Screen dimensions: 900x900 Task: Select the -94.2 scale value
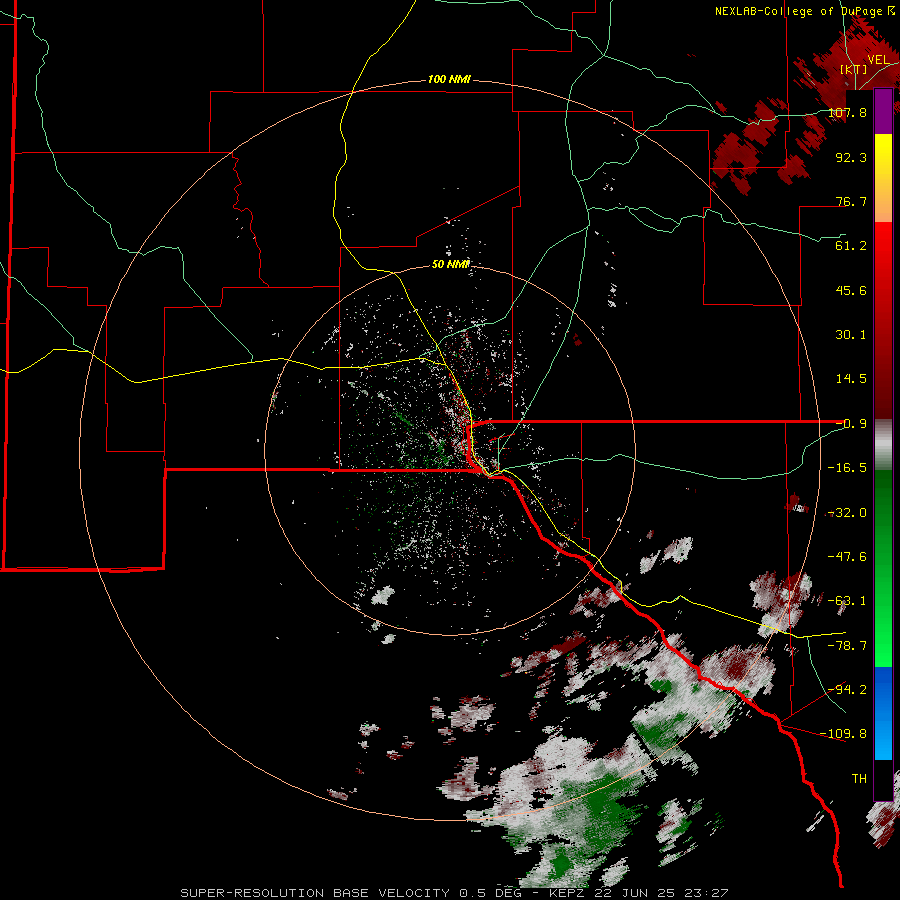coord(847,690)
